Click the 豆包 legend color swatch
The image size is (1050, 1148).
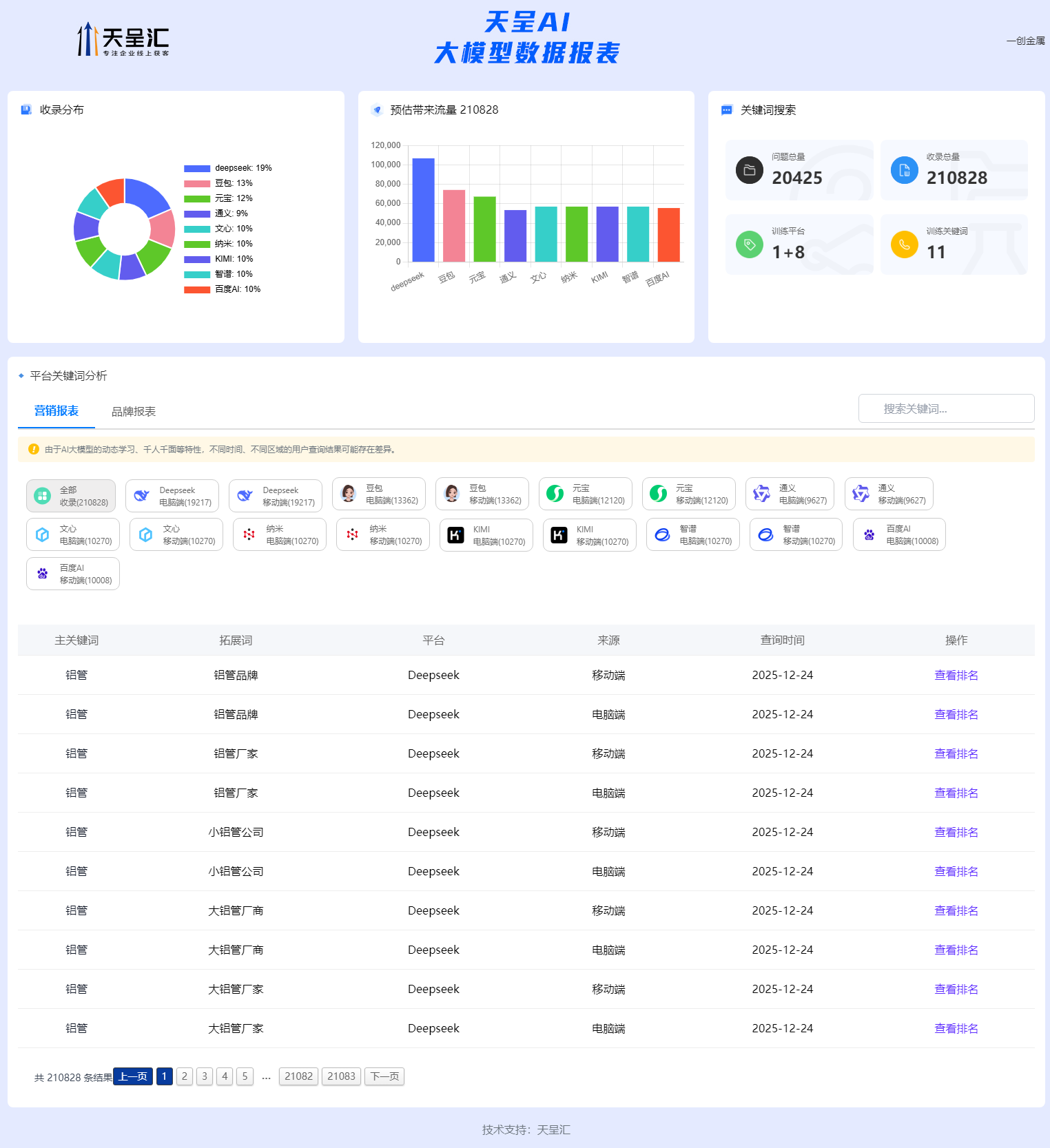pos(197,183)
